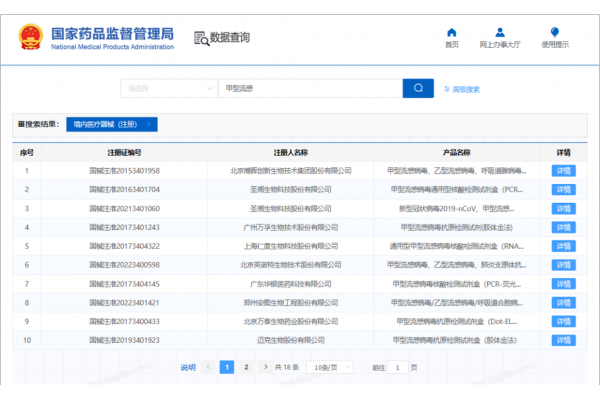Open 网上办事大厅 service hall icon

499,33
